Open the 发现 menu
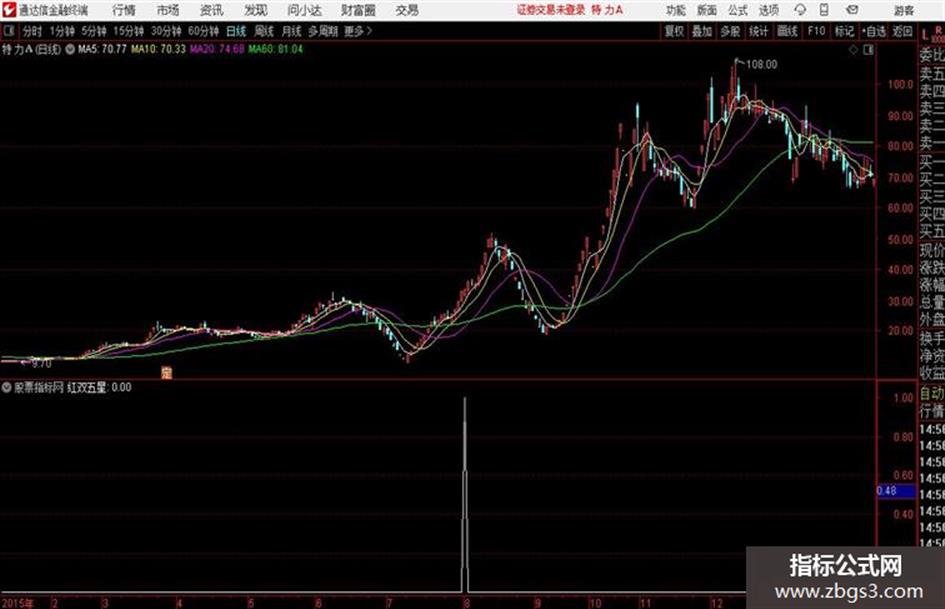The image size is (945, 609). [x=256, y=10]
